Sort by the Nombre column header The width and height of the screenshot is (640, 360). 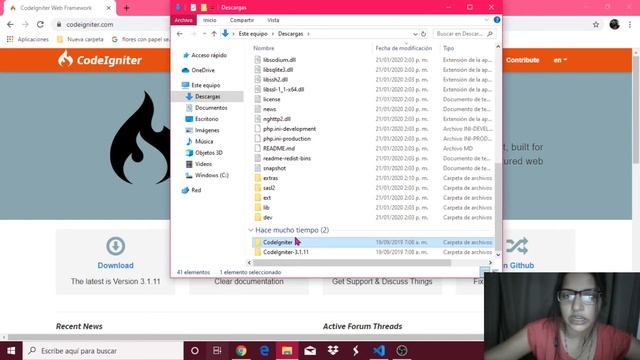point(264,48)
